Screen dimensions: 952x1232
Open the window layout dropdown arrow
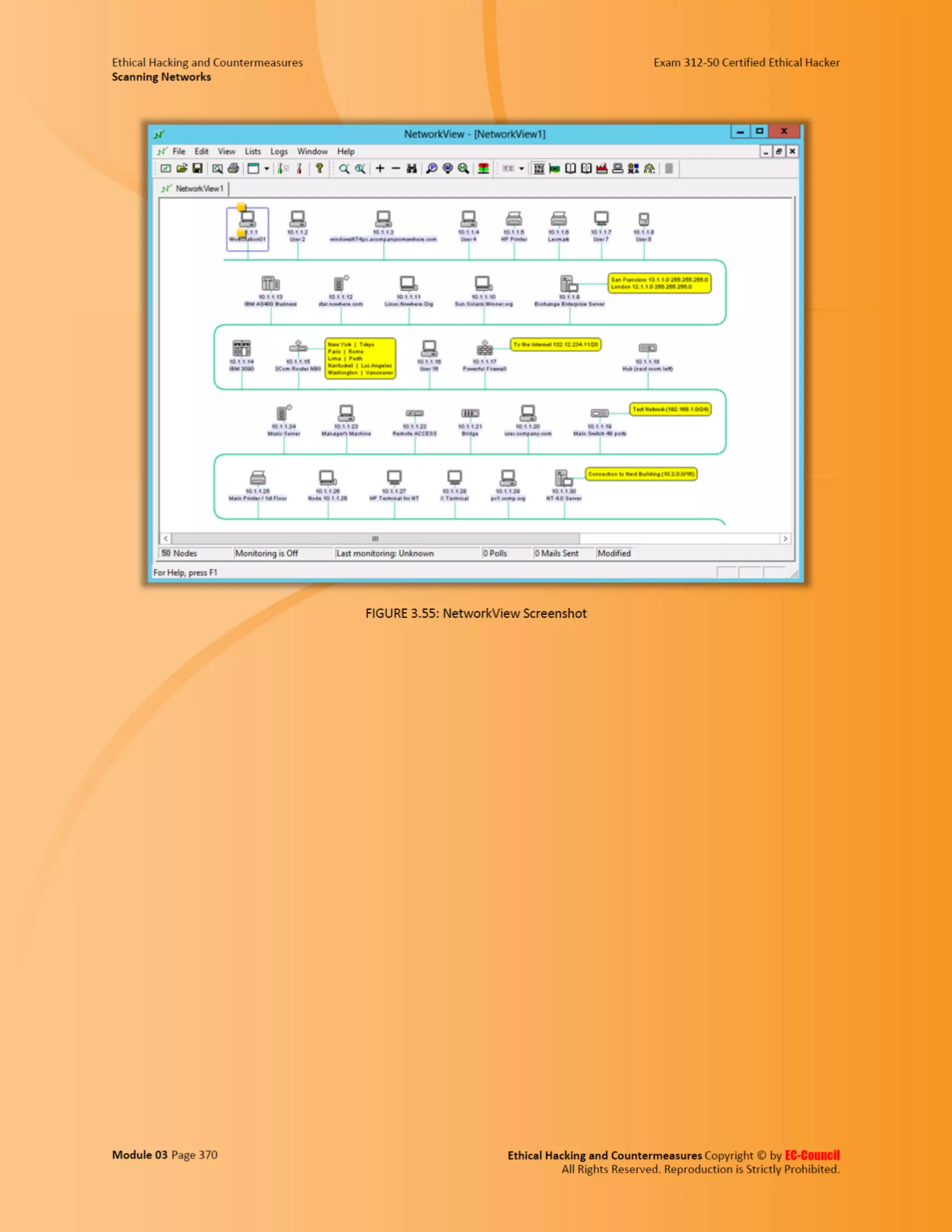267,169
